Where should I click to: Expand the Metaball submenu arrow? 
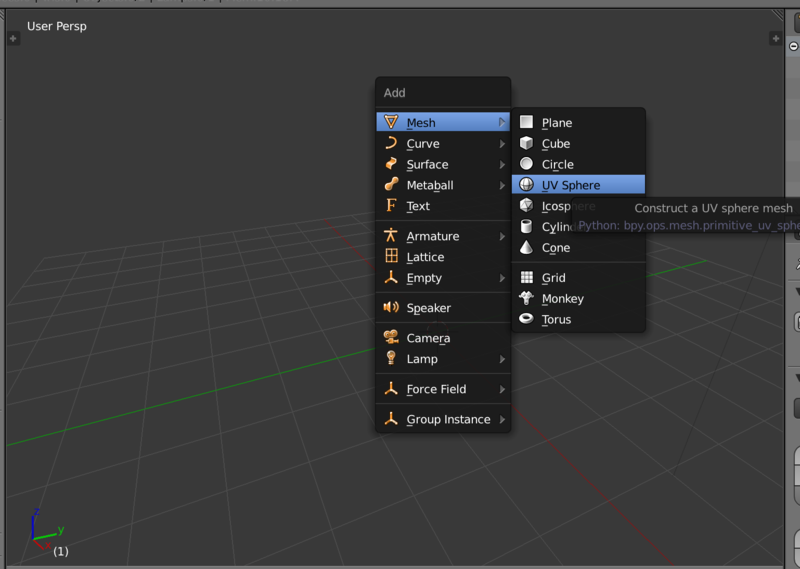tap(502, 185)
